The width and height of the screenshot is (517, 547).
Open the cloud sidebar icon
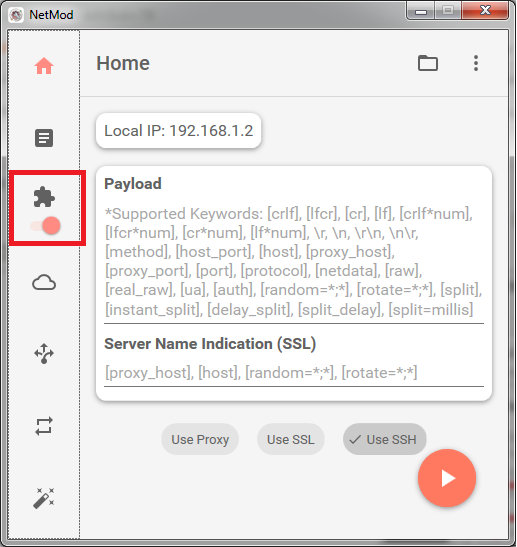(x=44, y=283)
